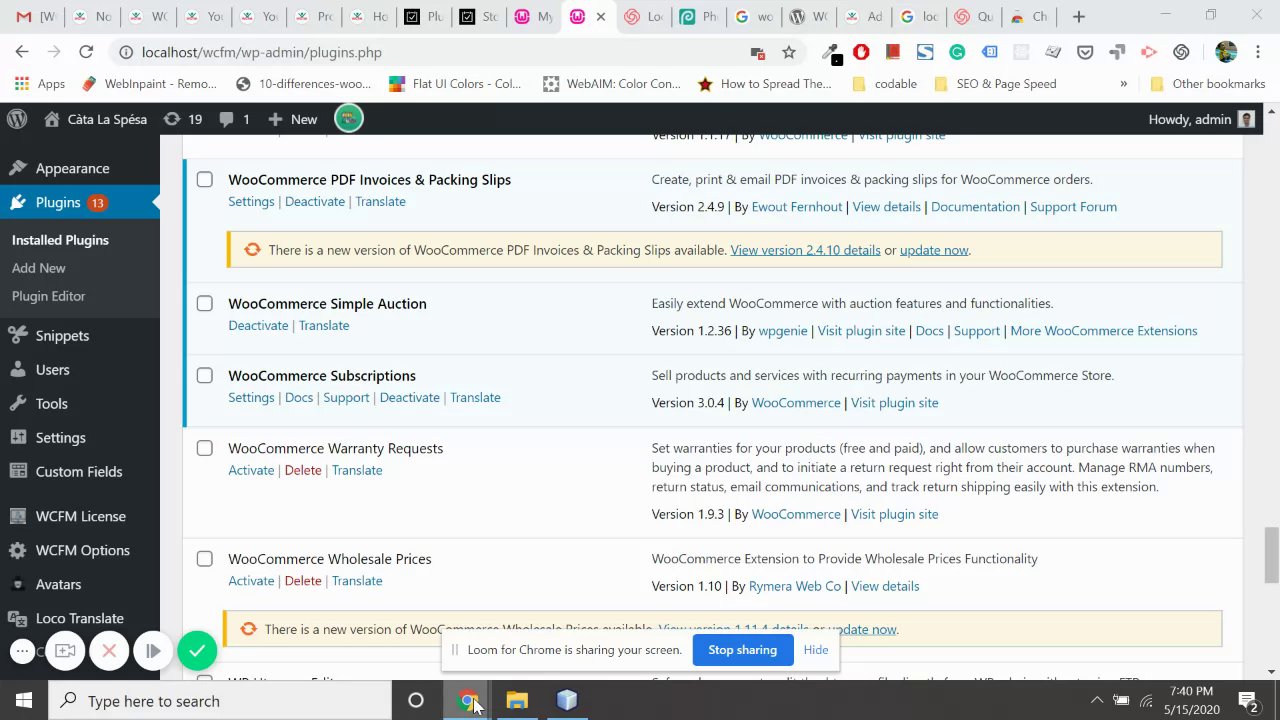
Task: Reload the page
Action: pyautogui.click(x=86, y=52)
